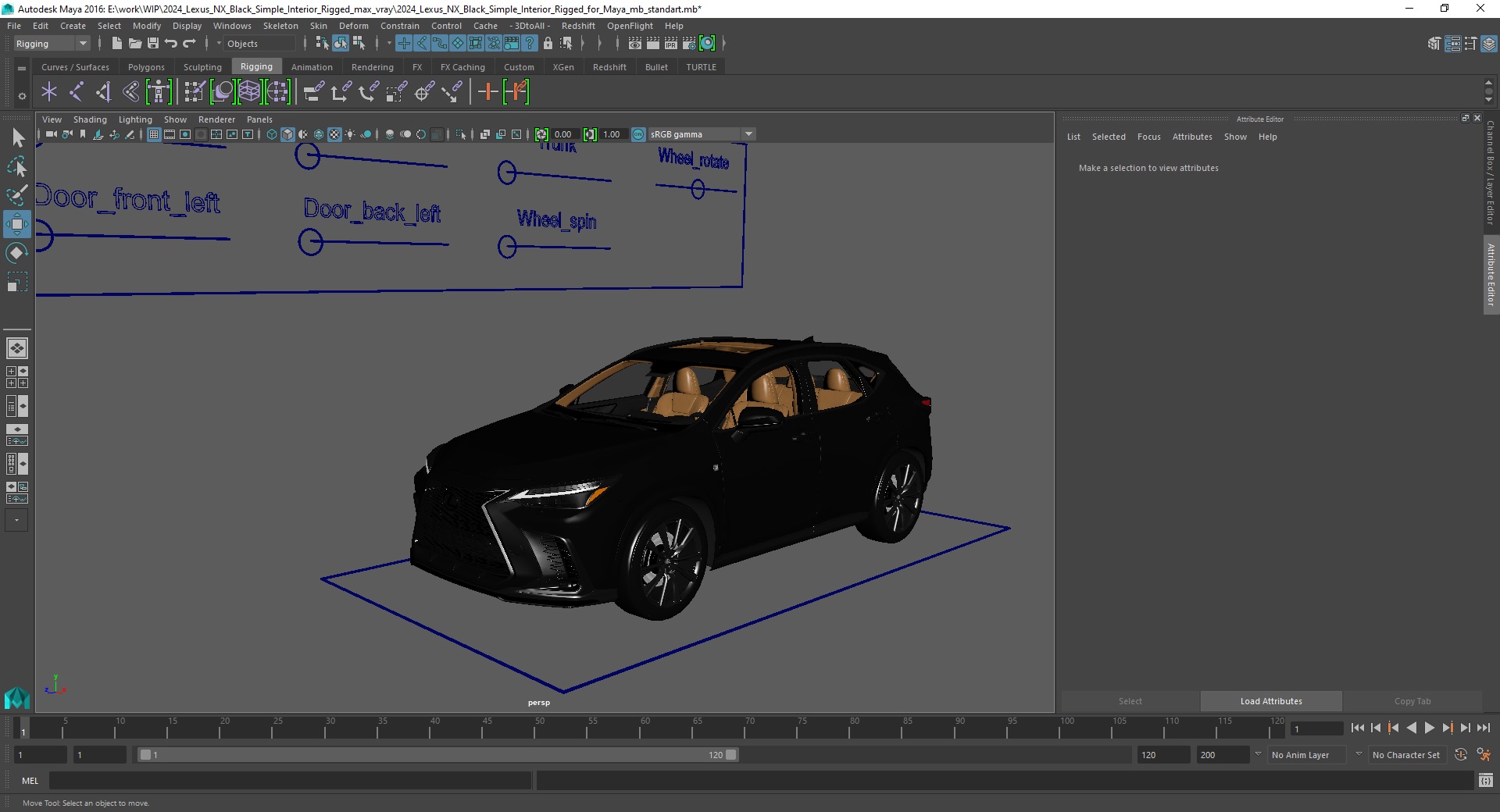Select the Orient Constraint shelf icon
This screenshot has height=812, width=1500.
pos(369,92)
